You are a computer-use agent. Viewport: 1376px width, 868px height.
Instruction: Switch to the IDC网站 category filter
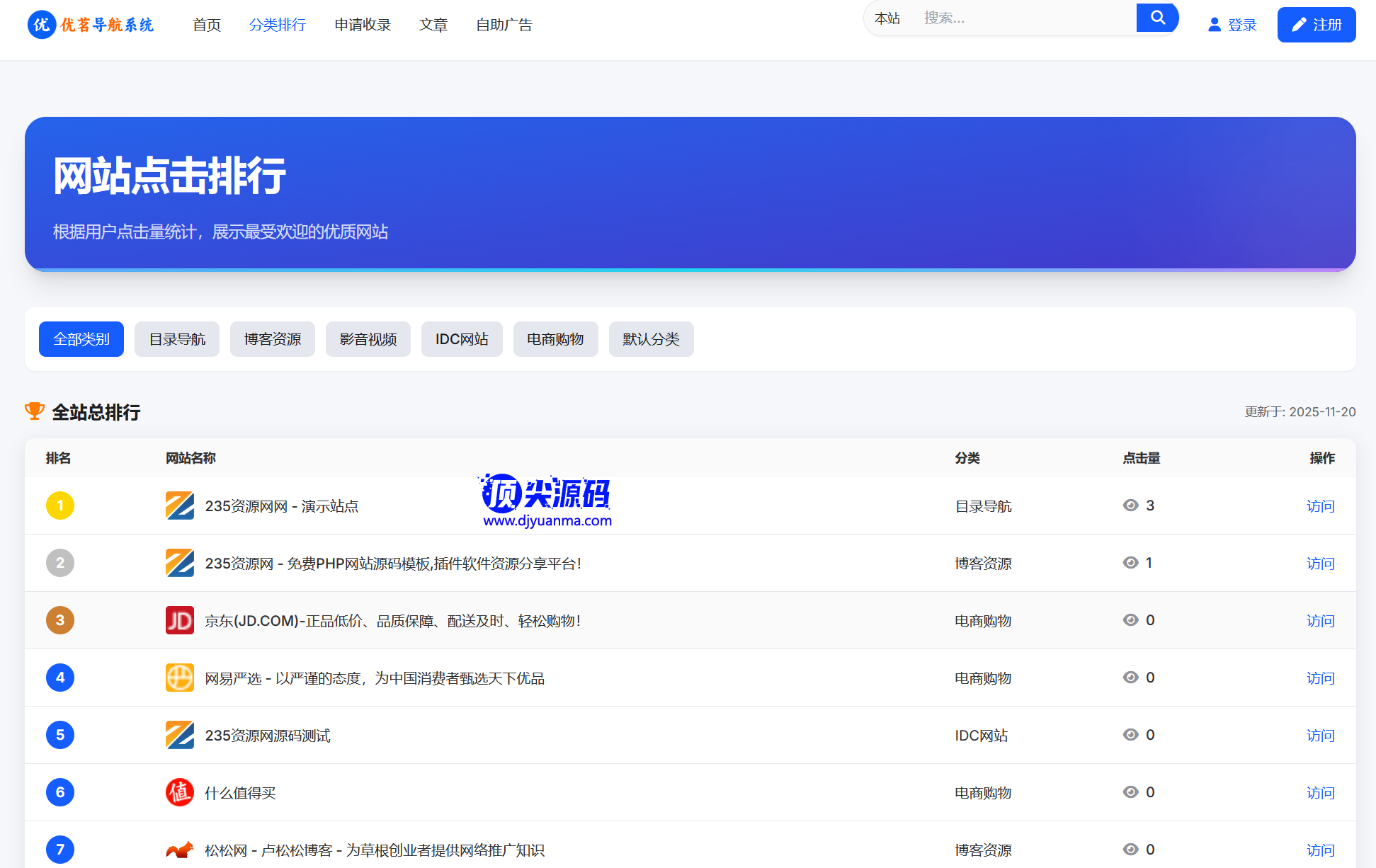click(462, 339)
